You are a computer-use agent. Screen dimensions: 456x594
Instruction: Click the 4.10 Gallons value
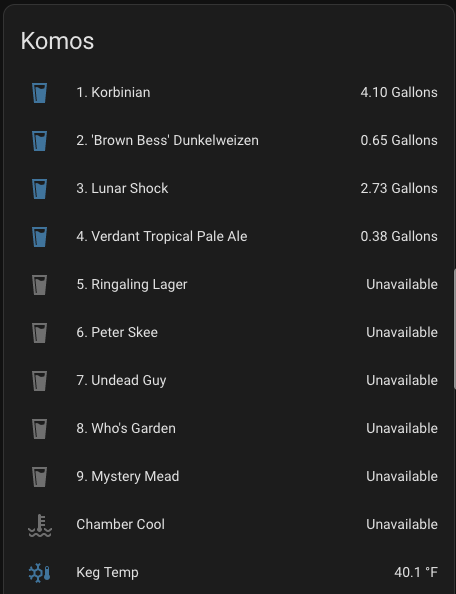click(399, 92)
